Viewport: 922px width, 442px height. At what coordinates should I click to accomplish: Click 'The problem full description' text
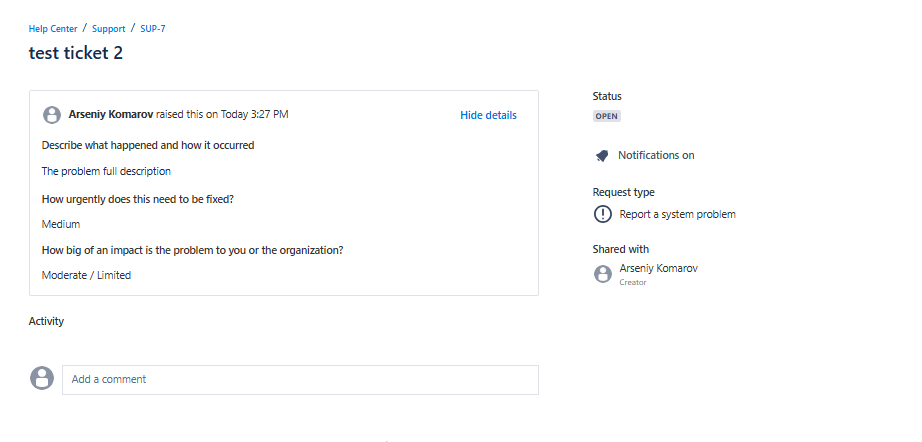(x=106, y=171)
